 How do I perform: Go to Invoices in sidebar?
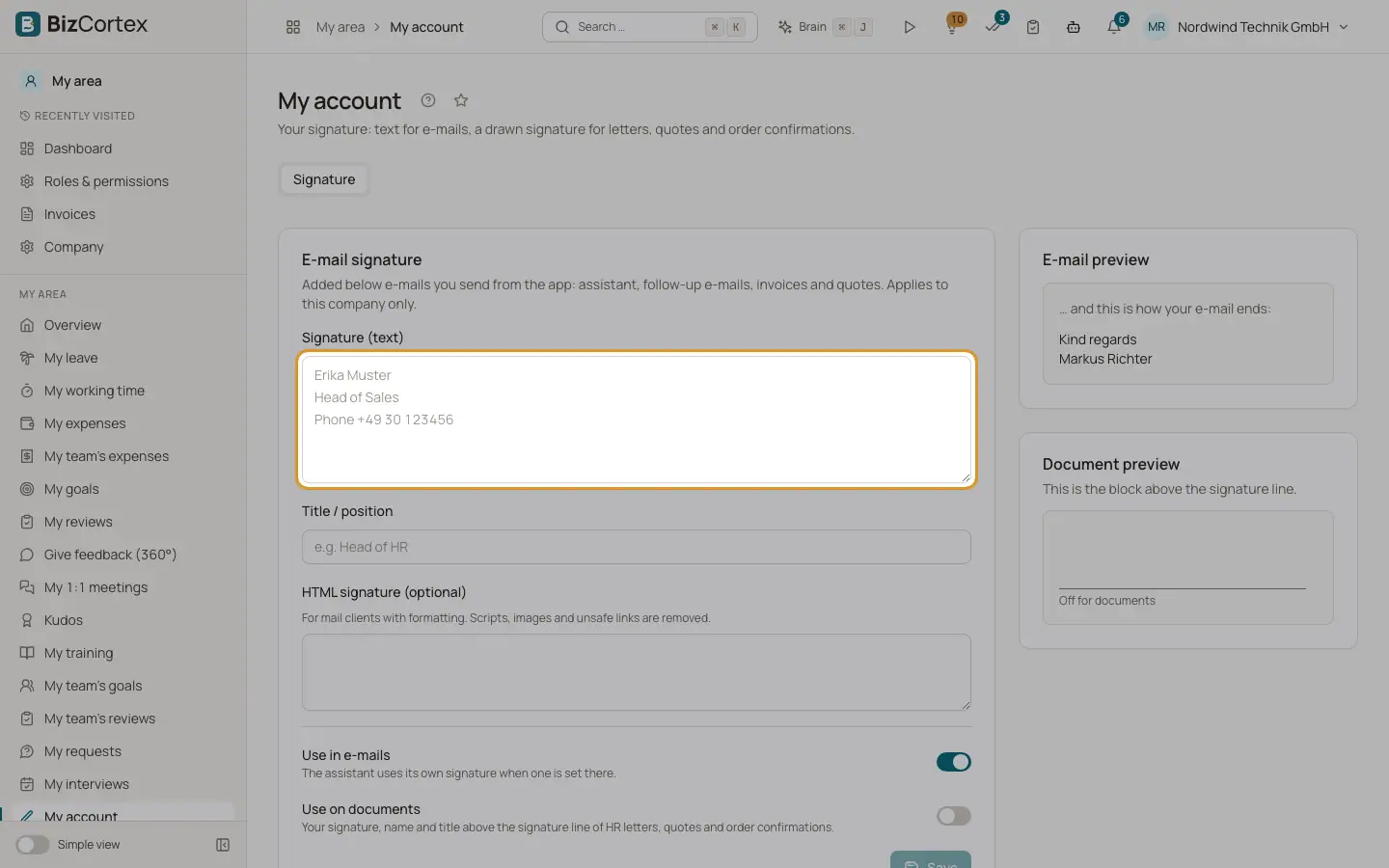pyautogui.click(x=123, y=214)
